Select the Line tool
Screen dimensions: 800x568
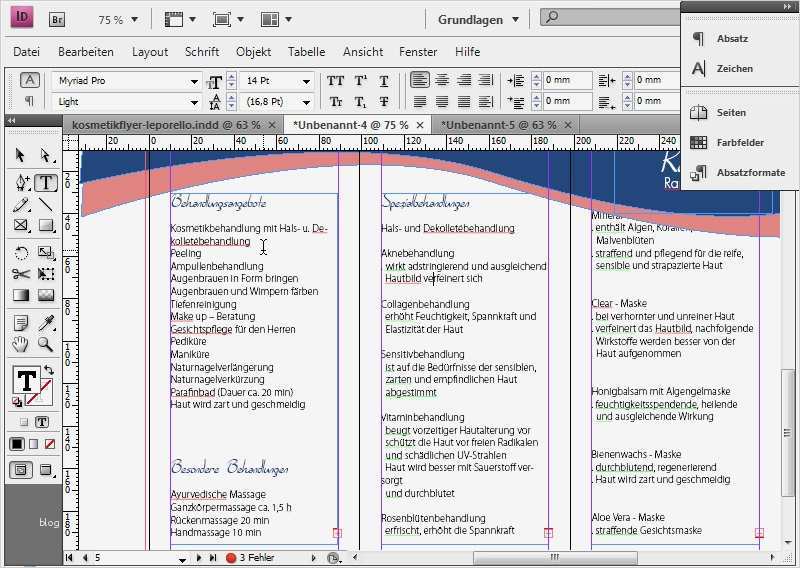46,205
